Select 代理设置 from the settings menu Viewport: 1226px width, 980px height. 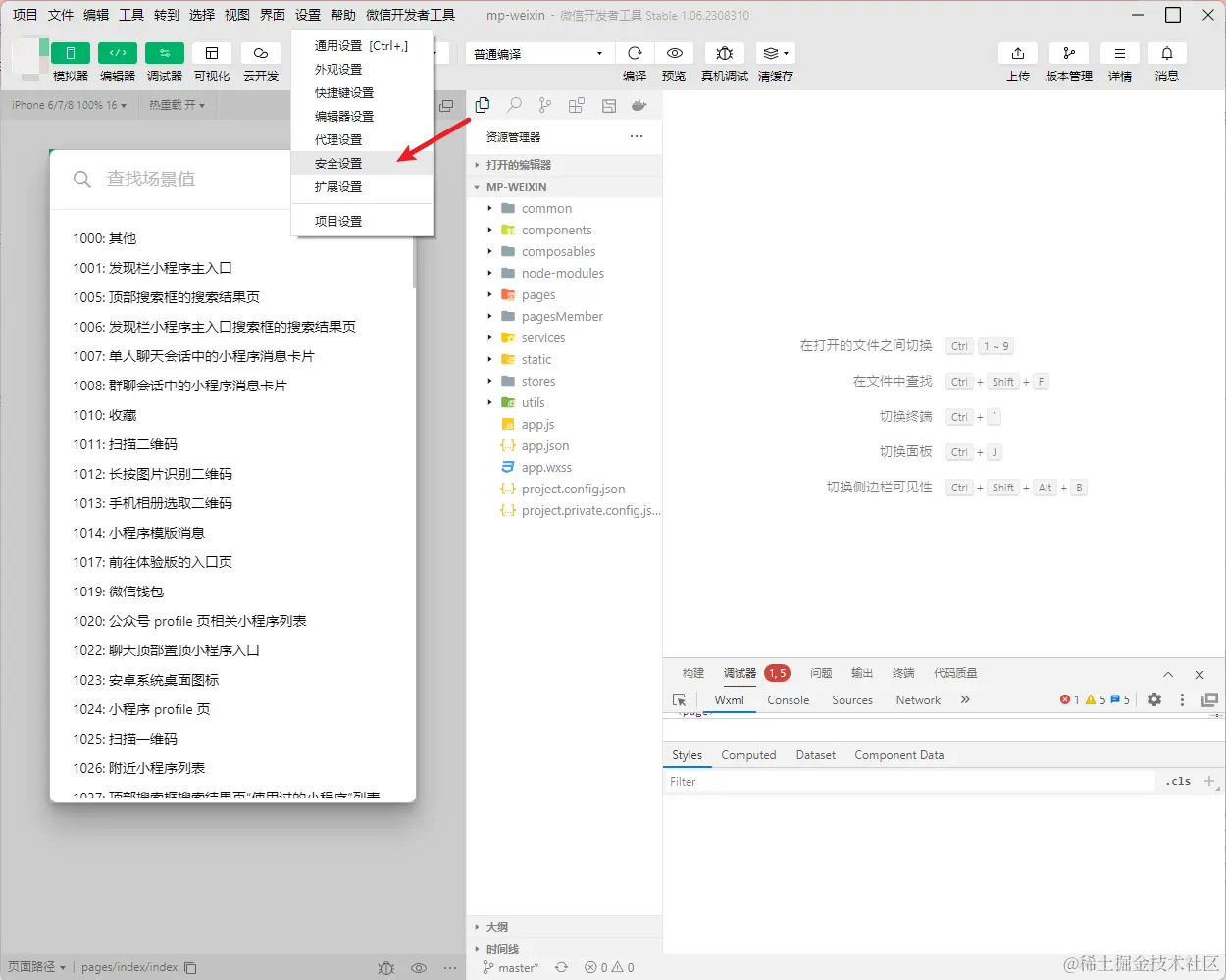[x=362, y=140]
